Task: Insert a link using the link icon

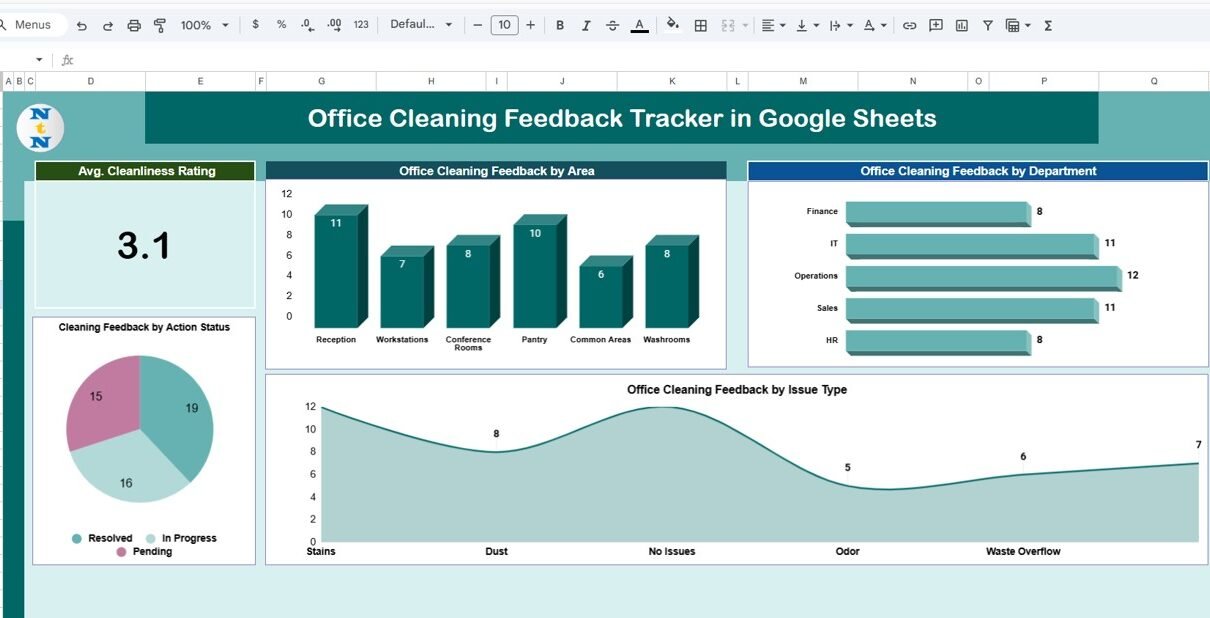Action: (909, 25)
